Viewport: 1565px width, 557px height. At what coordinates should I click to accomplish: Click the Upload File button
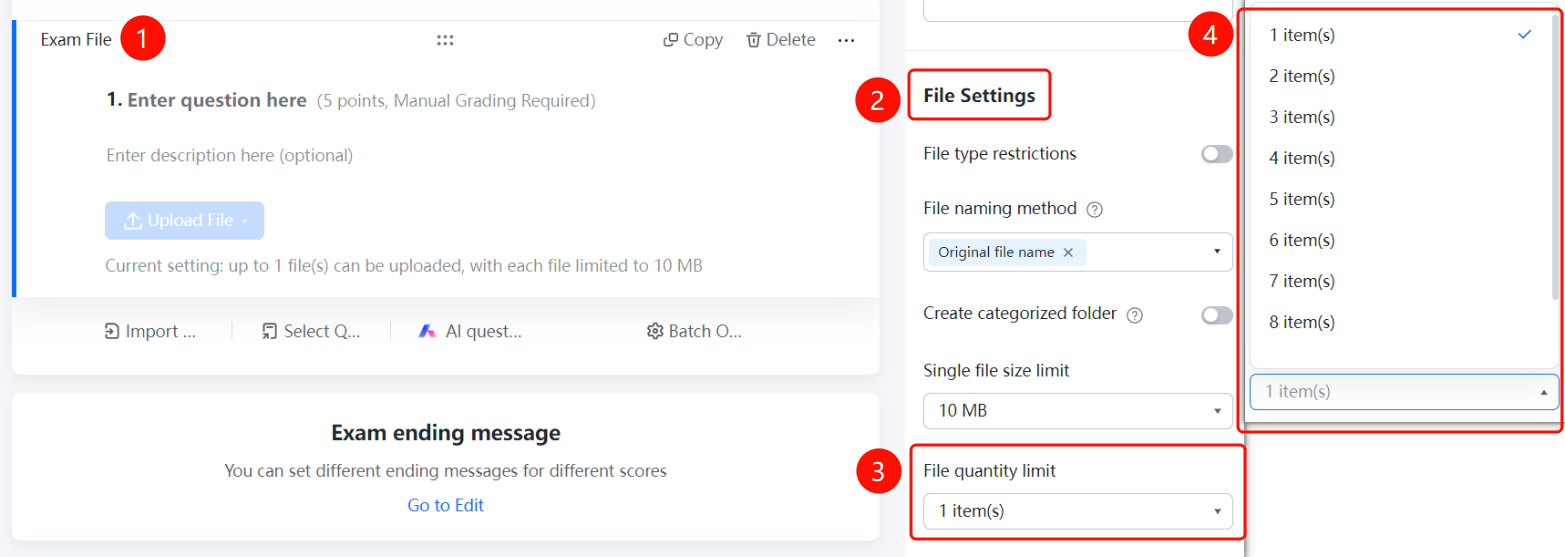184,220
